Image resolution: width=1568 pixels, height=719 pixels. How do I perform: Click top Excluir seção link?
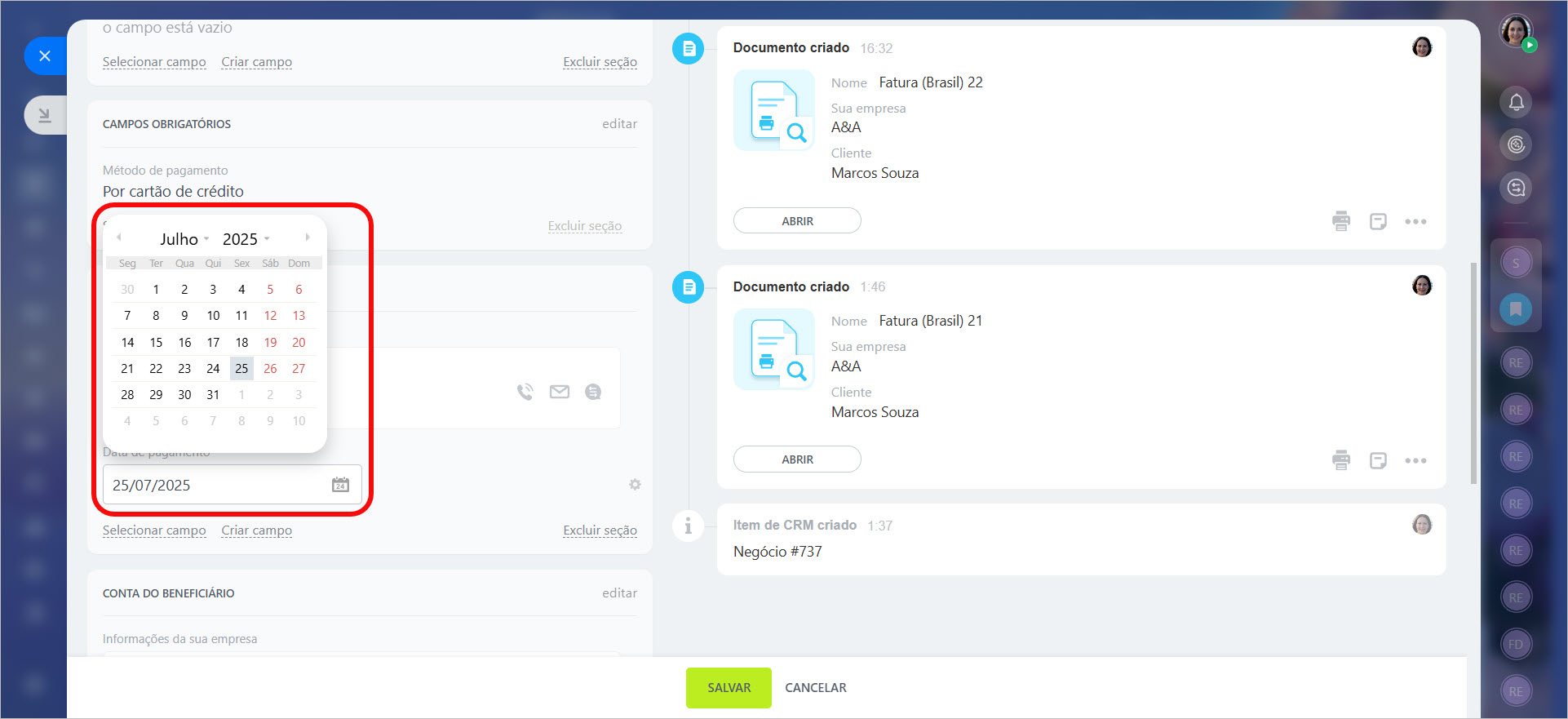tap(600, 62)
